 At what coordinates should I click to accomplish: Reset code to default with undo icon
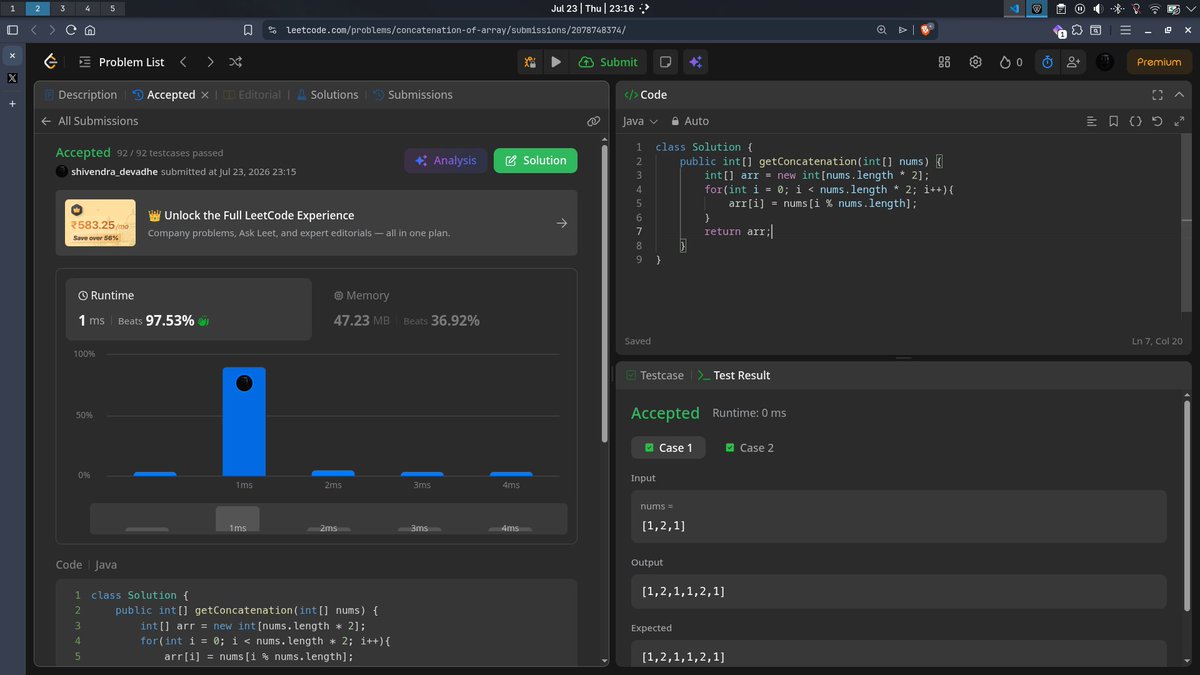(1157, 121)
